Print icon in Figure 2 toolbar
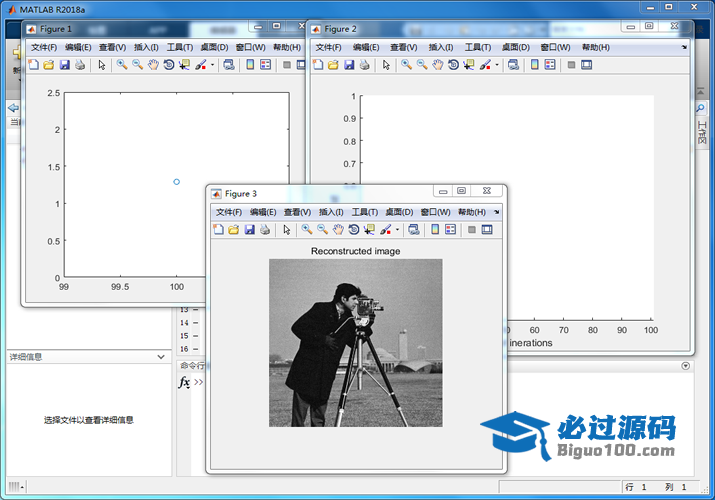The height and width of the screenshot is (500, 715). (364, 65)
